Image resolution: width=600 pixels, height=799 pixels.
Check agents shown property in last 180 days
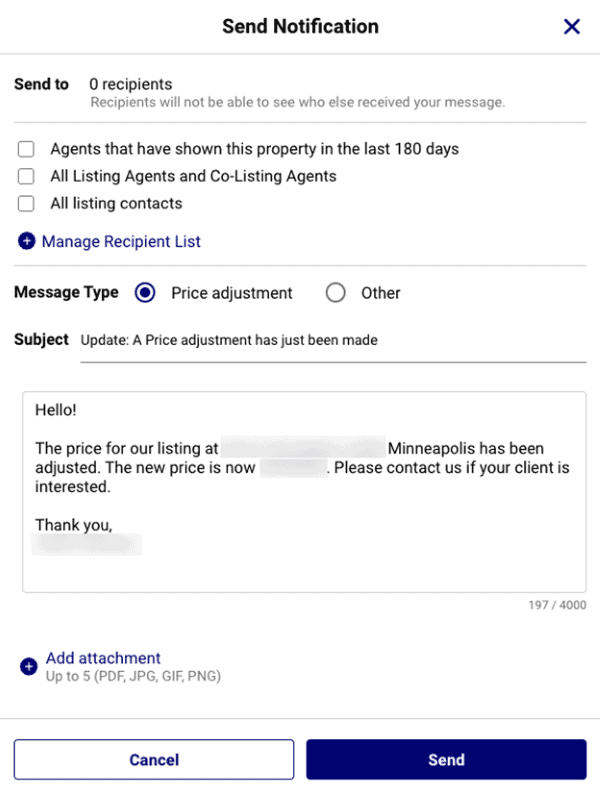[x=26, y=149]
